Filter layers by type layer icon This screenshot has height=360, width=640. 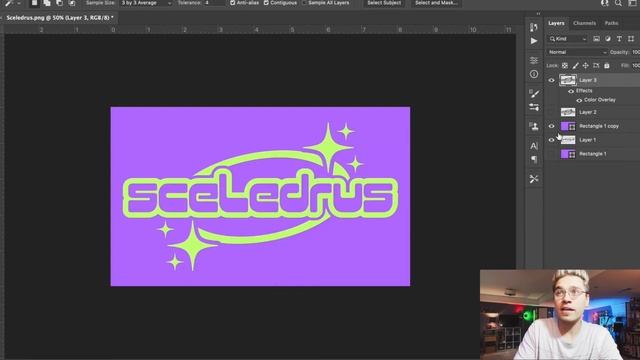619,39
